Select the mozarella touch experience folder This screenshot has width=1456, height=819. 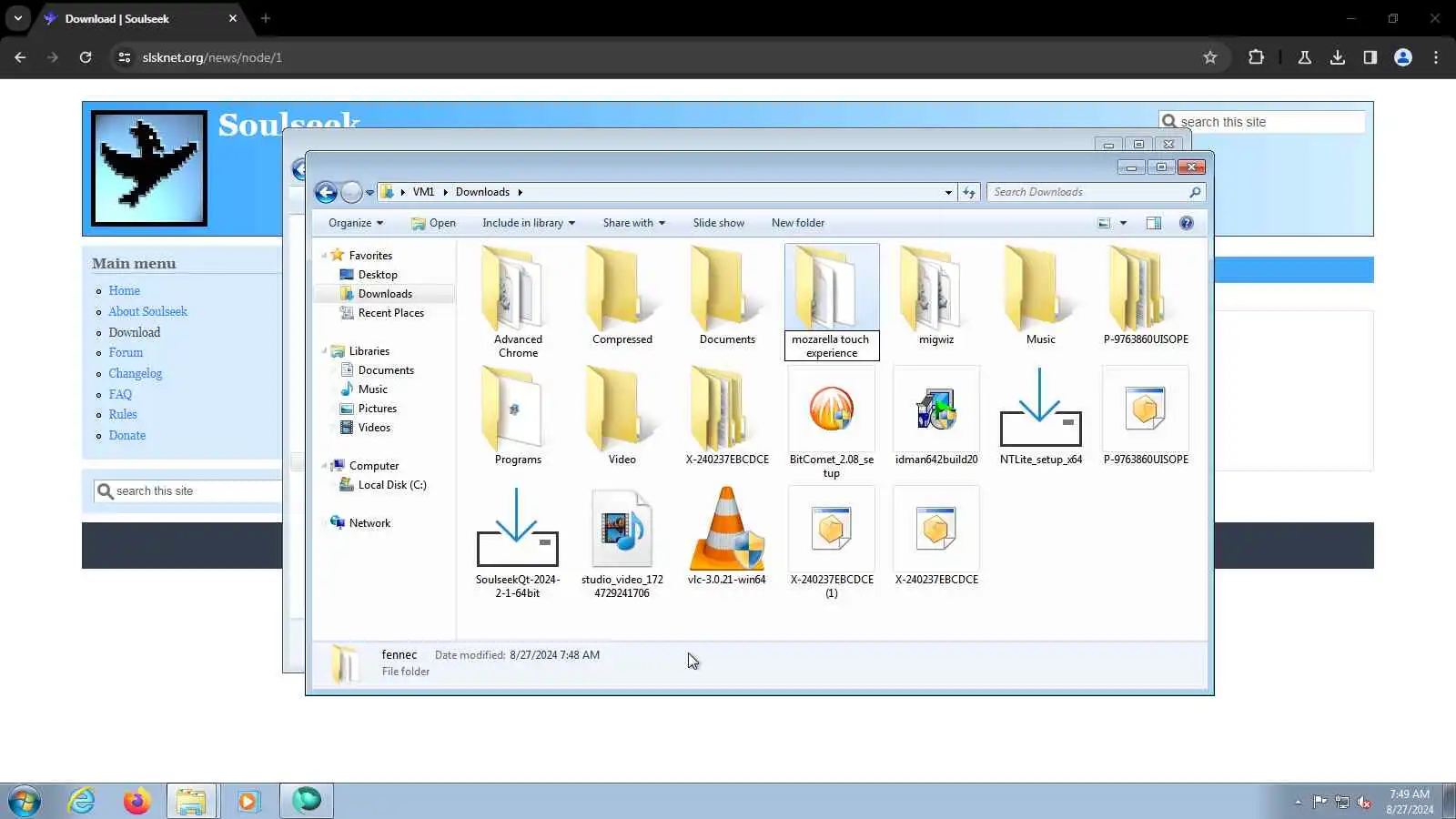[832, 302]
